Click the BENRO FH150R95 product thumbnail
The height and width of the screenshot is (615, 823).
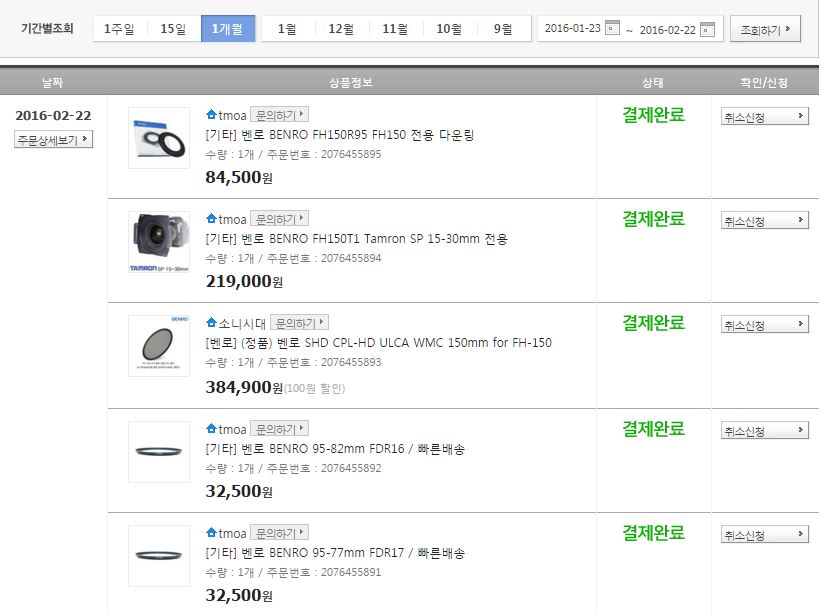[159, 138]
